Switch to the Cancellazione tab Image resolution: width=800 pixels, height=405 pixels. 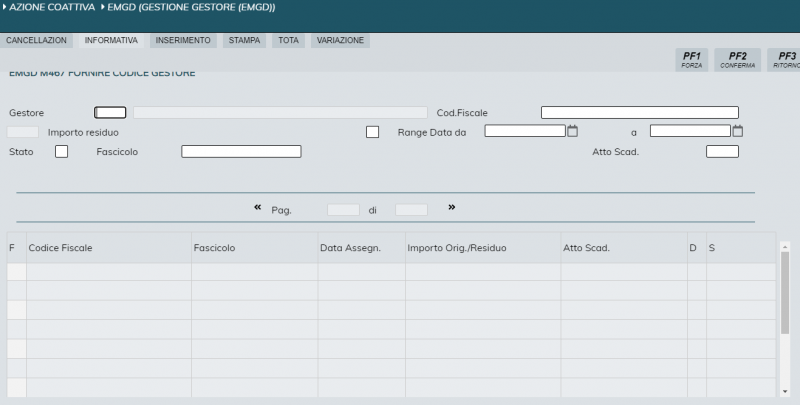[37, 41]
